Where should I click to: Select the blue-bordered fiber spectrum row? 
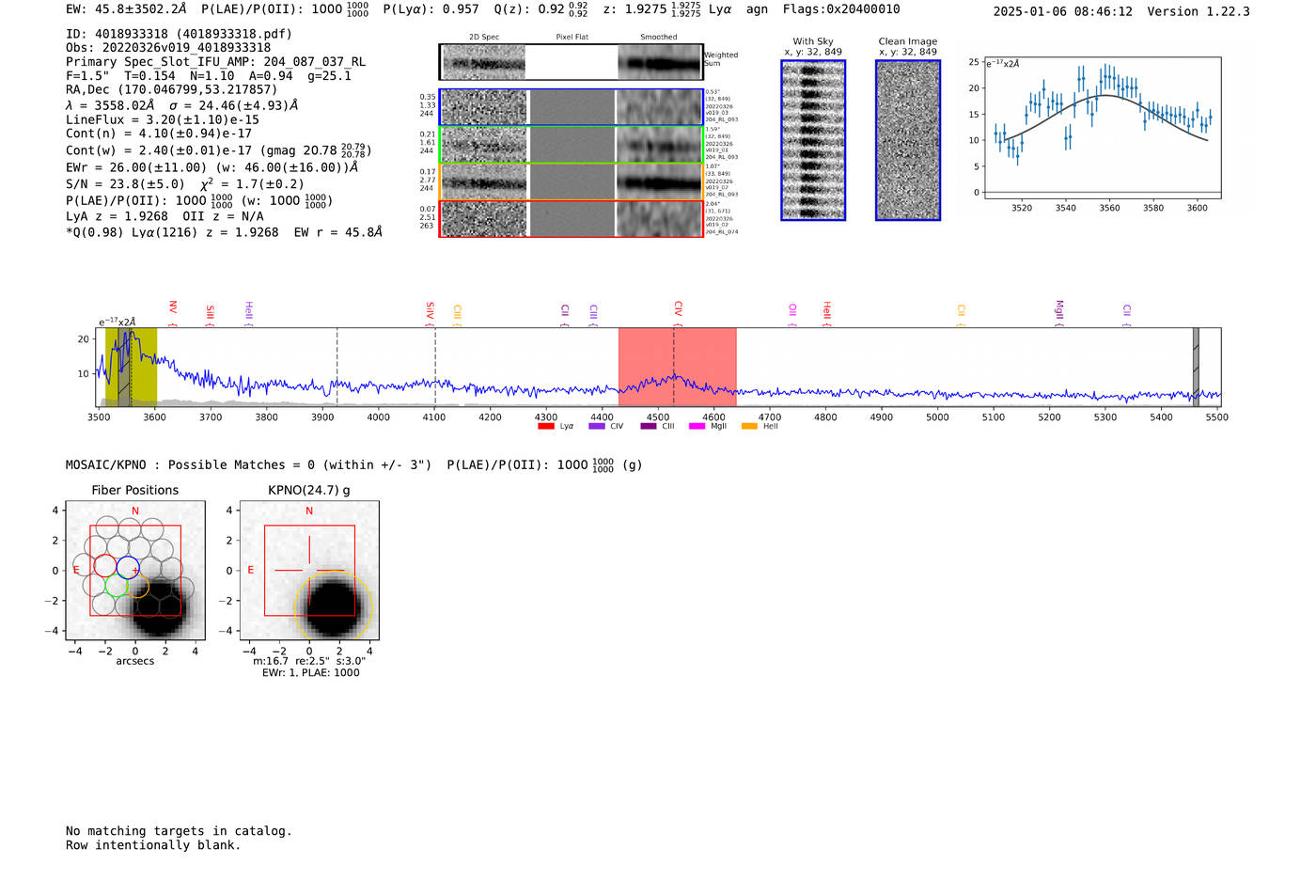(x=571, y=107)
